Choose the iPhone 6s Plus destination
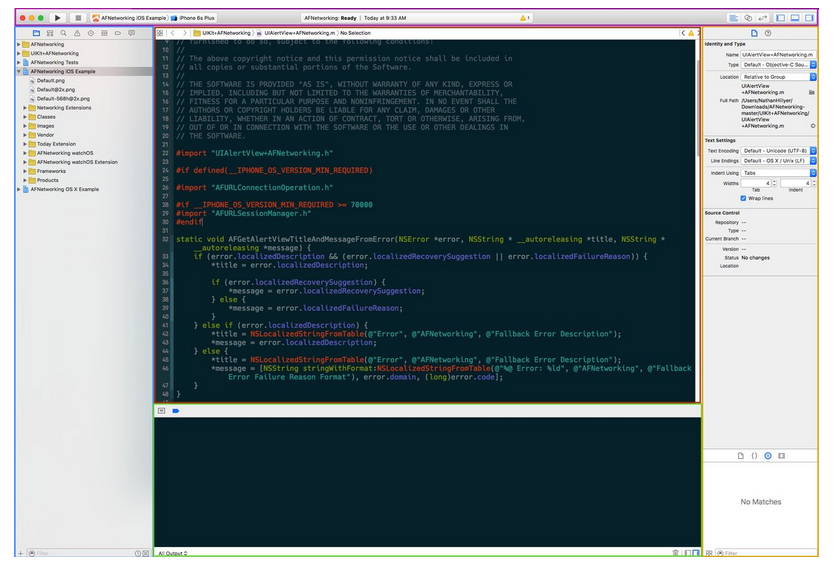Viewport: 834px width, 562px height. [193, 18]
